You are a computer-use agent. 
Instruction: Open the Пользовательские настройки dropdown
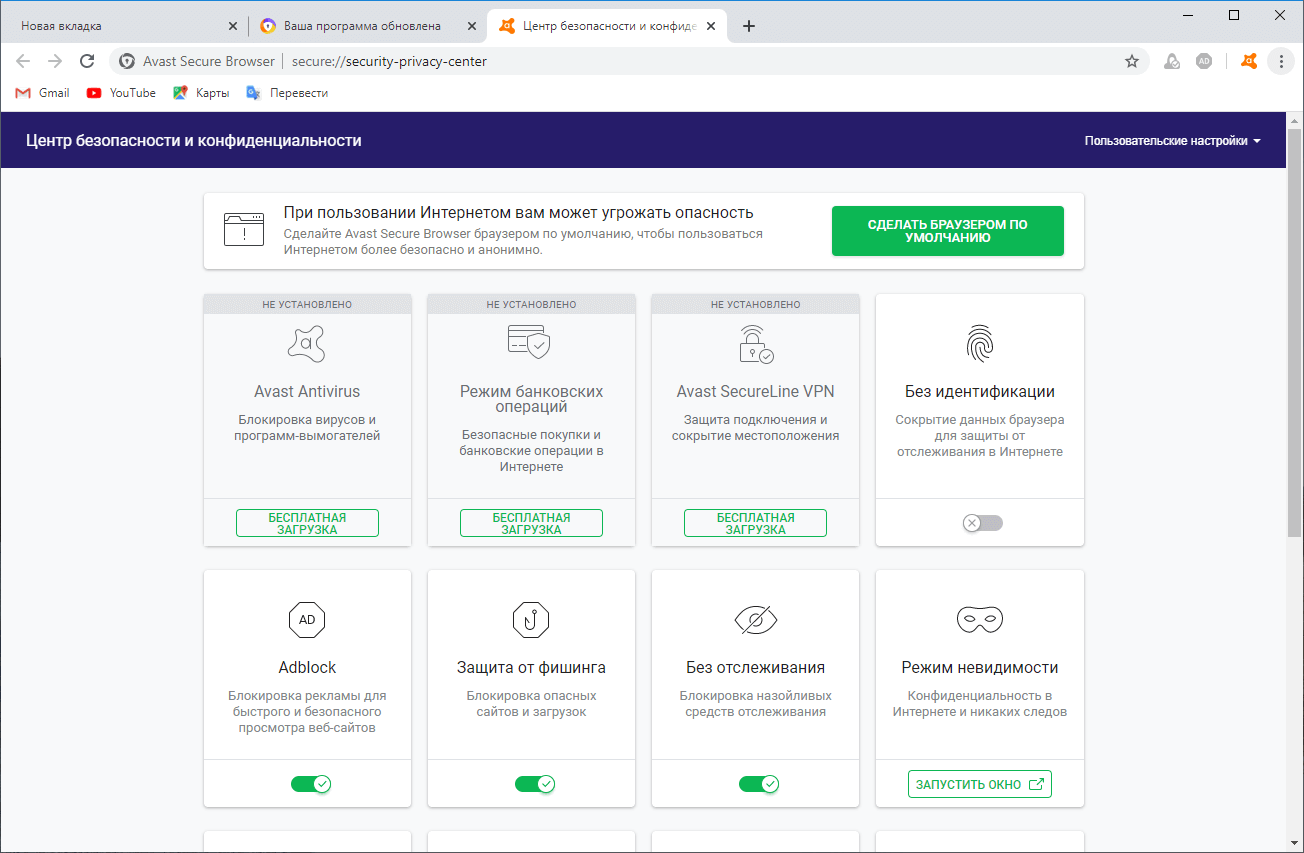pyautogui.click(x=1172, y=140)
